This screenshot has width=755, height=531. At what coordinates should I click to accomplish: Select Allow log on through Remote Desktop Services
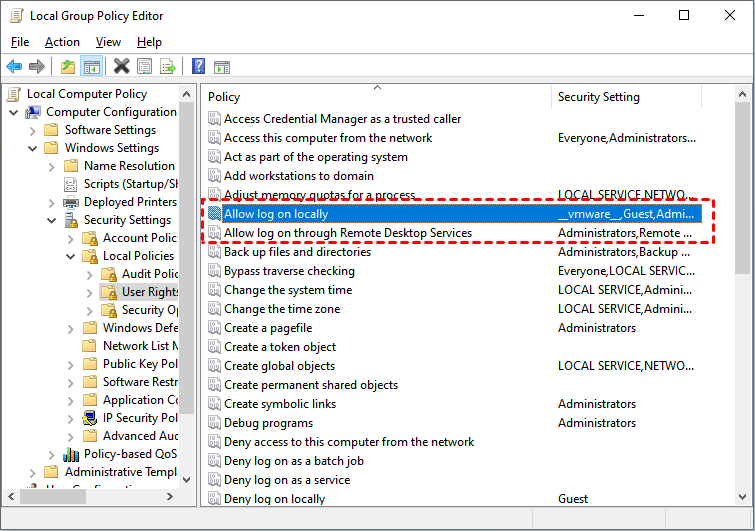click(348, 233)
